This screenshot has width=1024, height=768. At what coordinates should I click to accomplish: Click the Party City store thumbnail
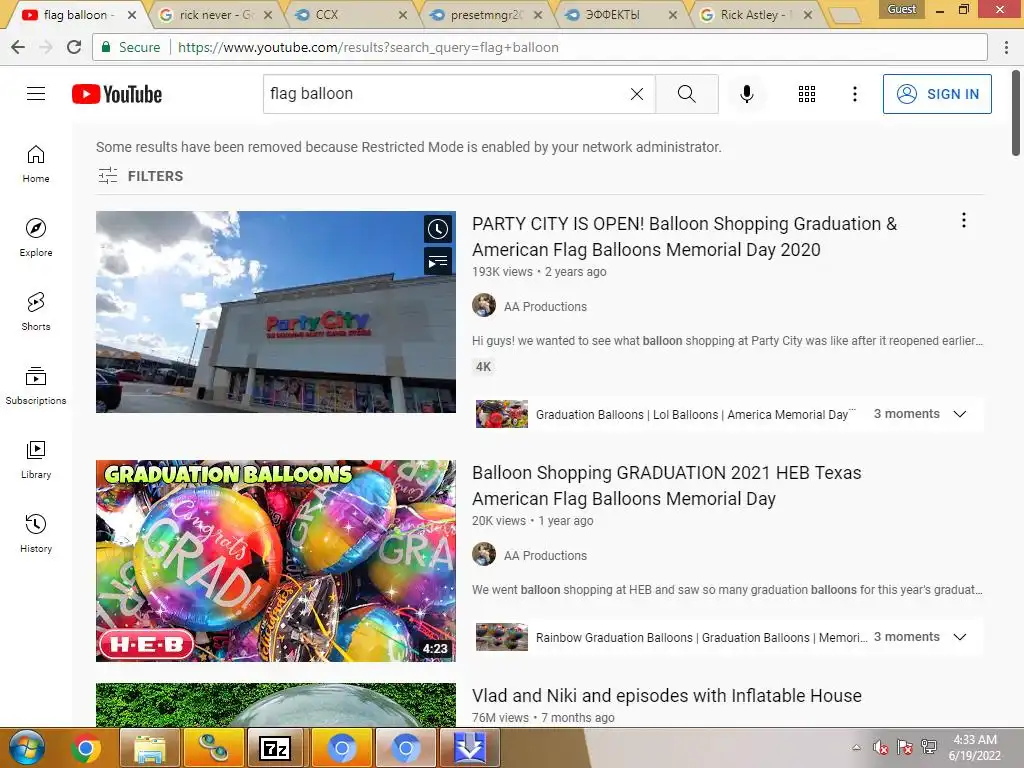[x=276, y=312]
